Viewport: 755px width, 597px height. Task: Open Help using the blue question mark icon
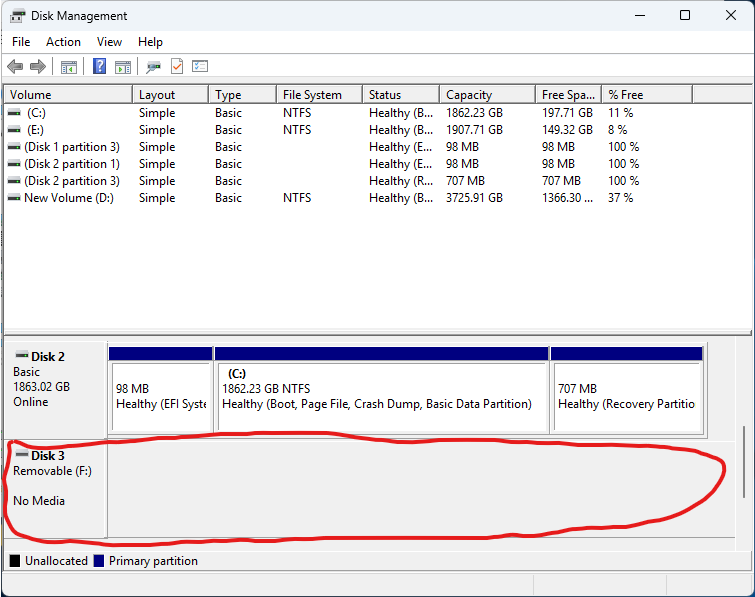[100, 67]
